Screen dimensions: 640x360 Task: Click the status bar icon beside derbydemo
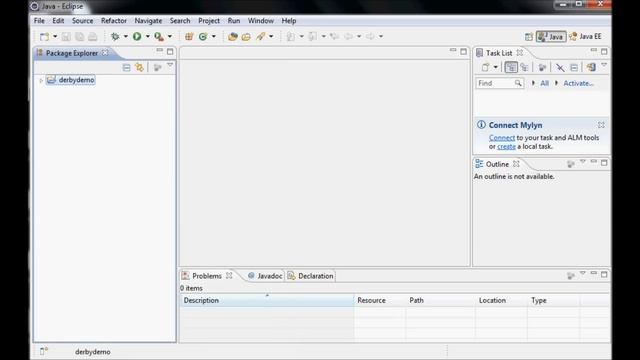[44, 351]
